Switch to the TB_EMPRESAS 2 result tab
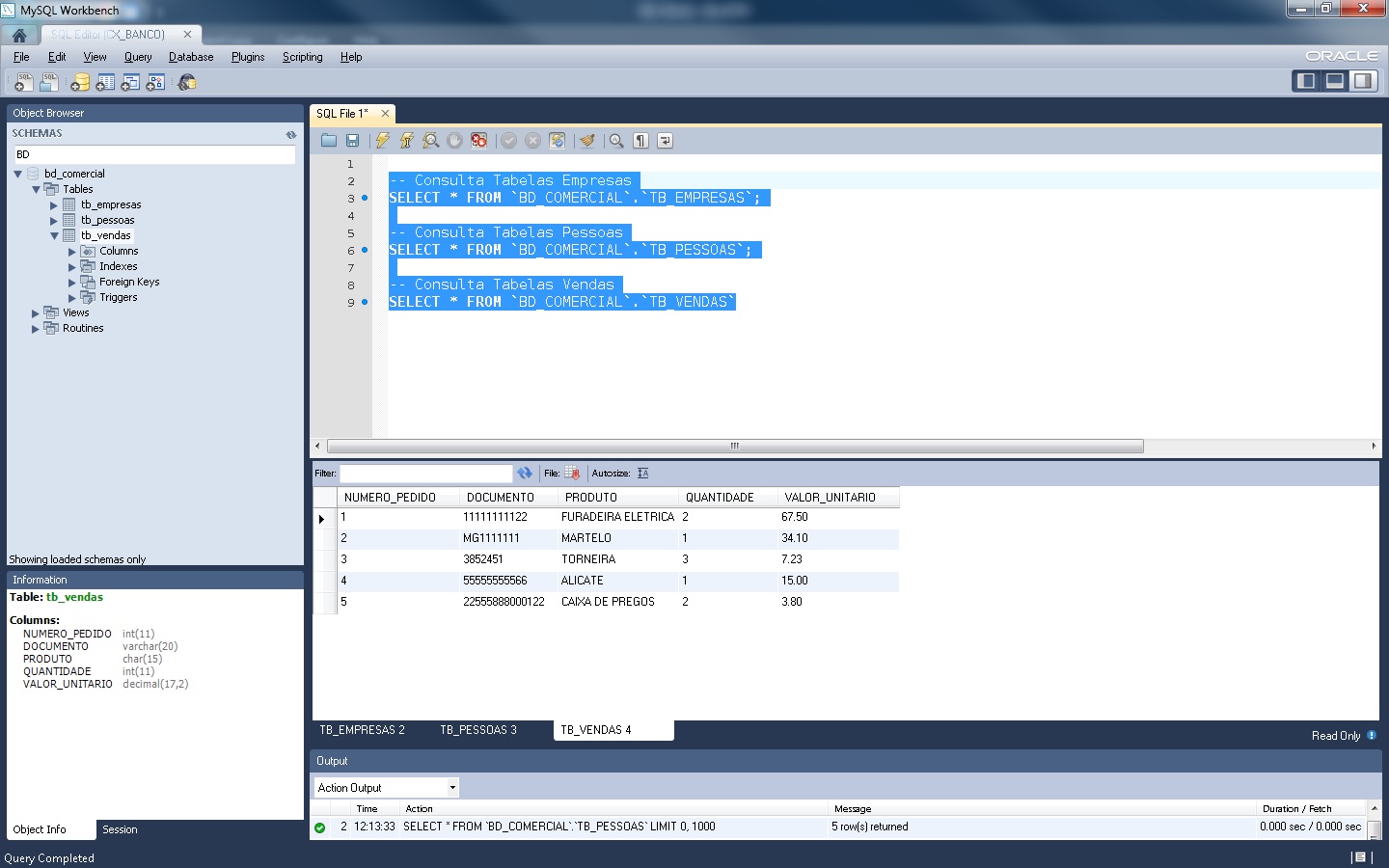The height and width of the screenshot is (868, 1389). 364,730
